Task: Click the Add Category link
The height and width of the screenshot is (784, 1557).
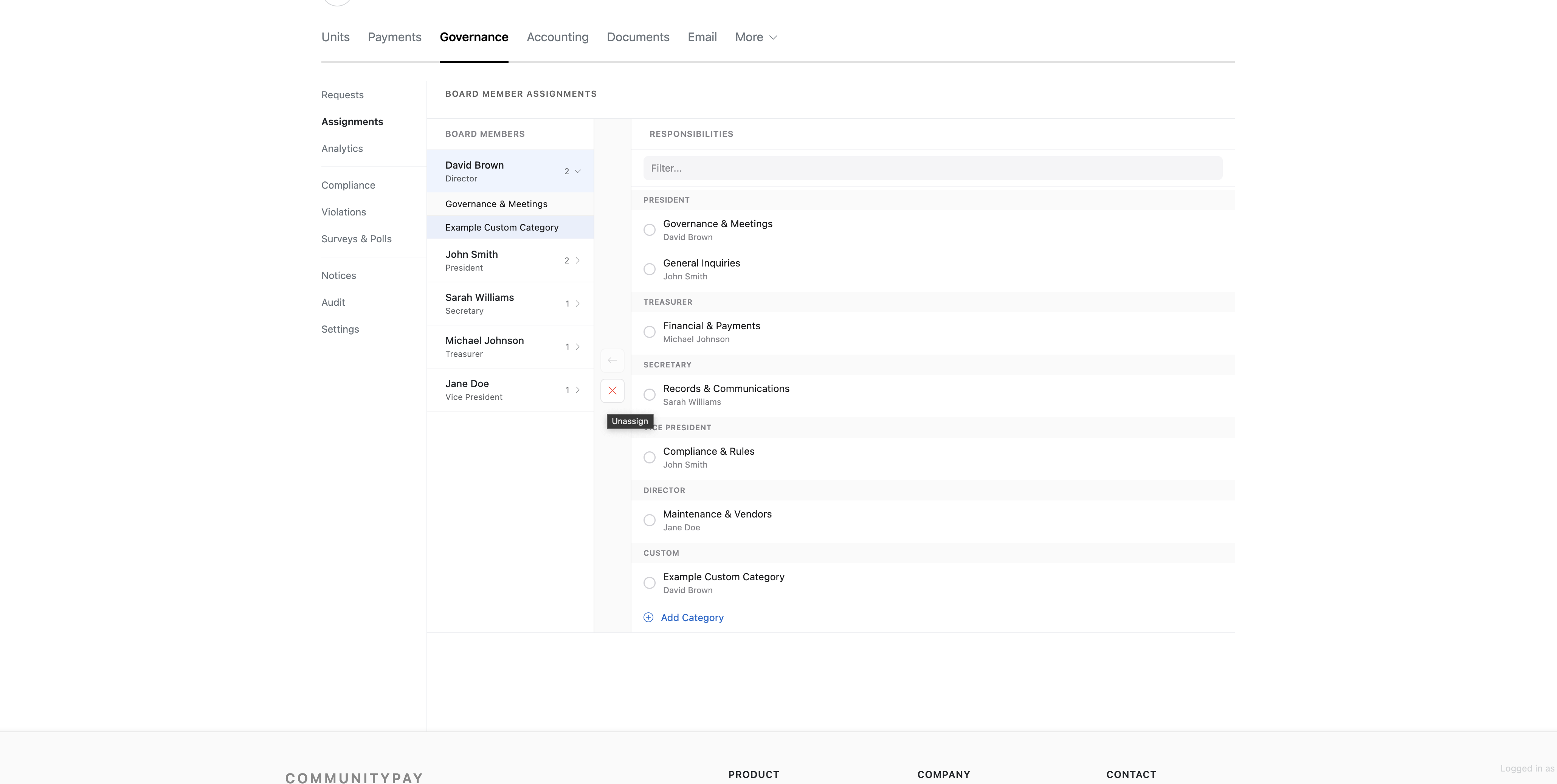Action: [692, 617]
